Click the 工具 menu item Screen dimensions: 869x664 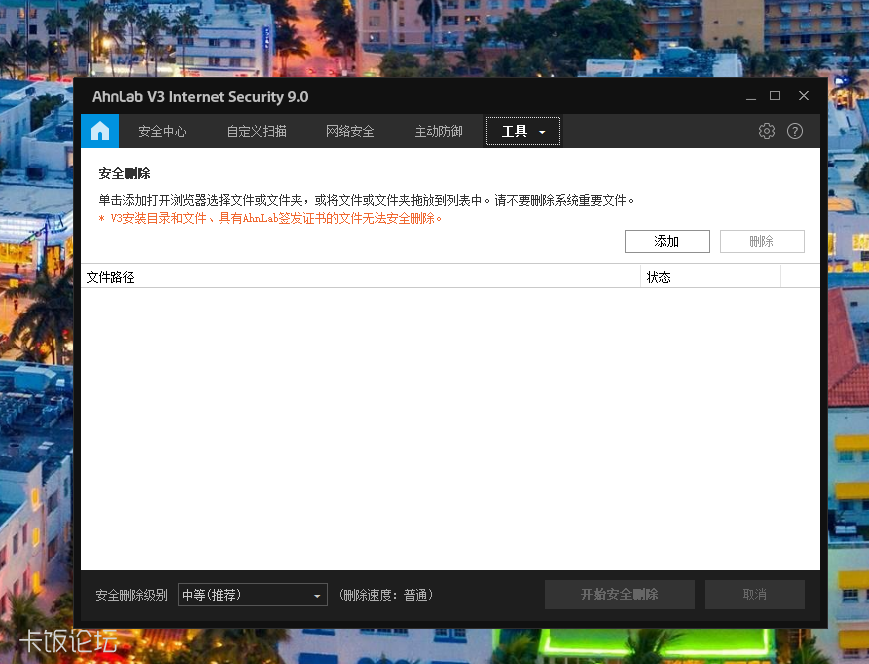coord(513,131)
